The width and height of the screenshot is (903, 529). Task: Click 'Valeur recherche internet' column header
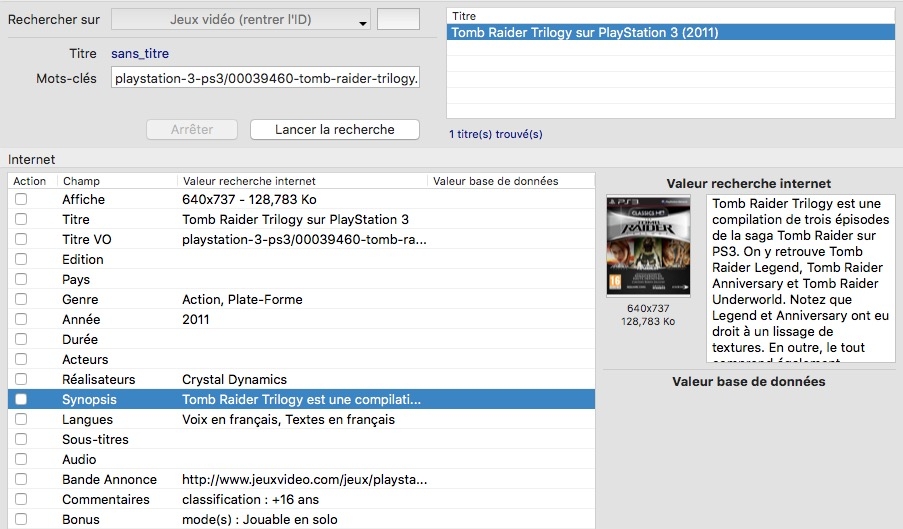coord(249,181)
